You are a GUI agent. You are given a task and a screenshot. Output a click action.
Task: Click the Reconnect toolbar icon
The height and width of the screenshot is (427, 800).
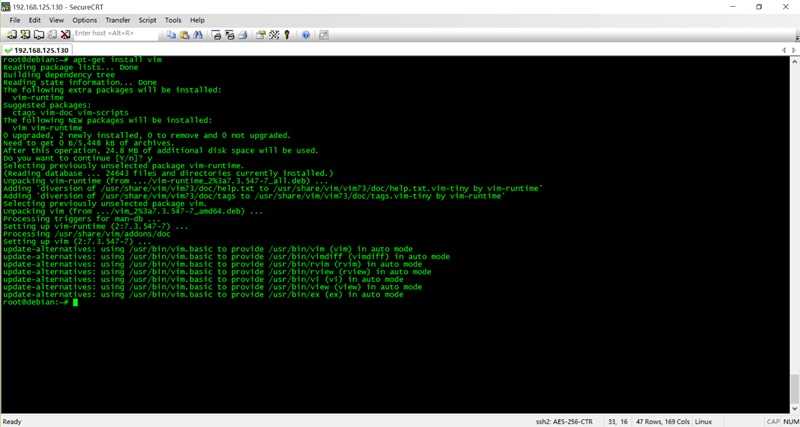(x=52, y=35)
